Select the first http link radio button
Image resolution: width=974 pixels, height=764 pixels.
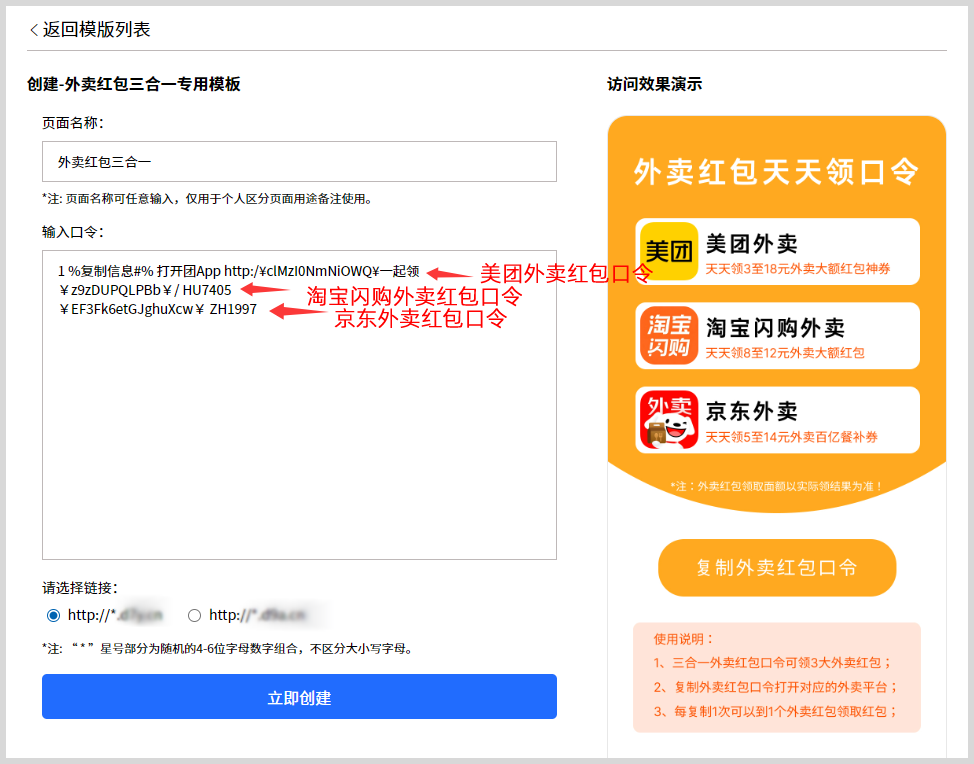click(x=53, y=615)
